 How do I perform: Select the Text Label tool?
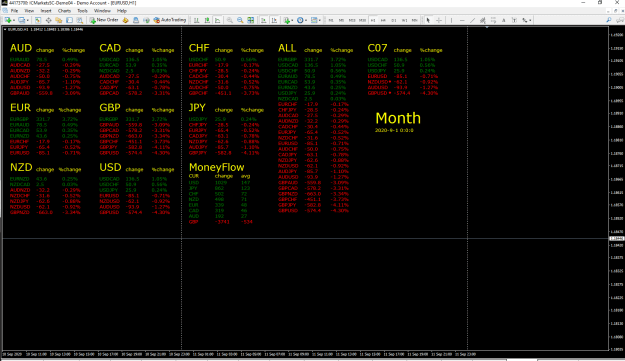click(514, 20)
